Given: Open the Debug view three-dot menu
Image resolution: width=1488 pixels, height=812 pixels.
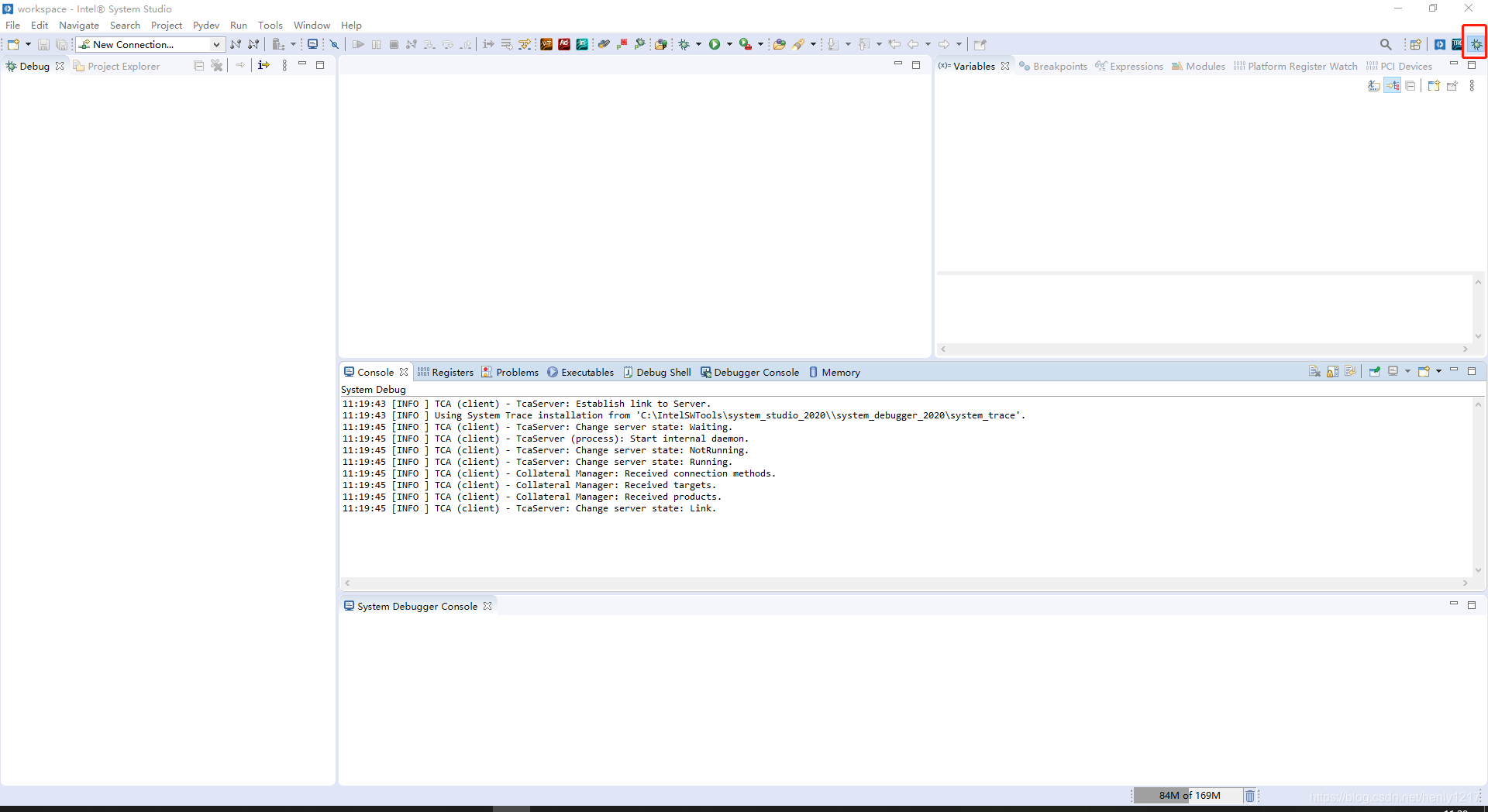Looking at the screenshot, I should pyautogui.click(x=284, y=65).
